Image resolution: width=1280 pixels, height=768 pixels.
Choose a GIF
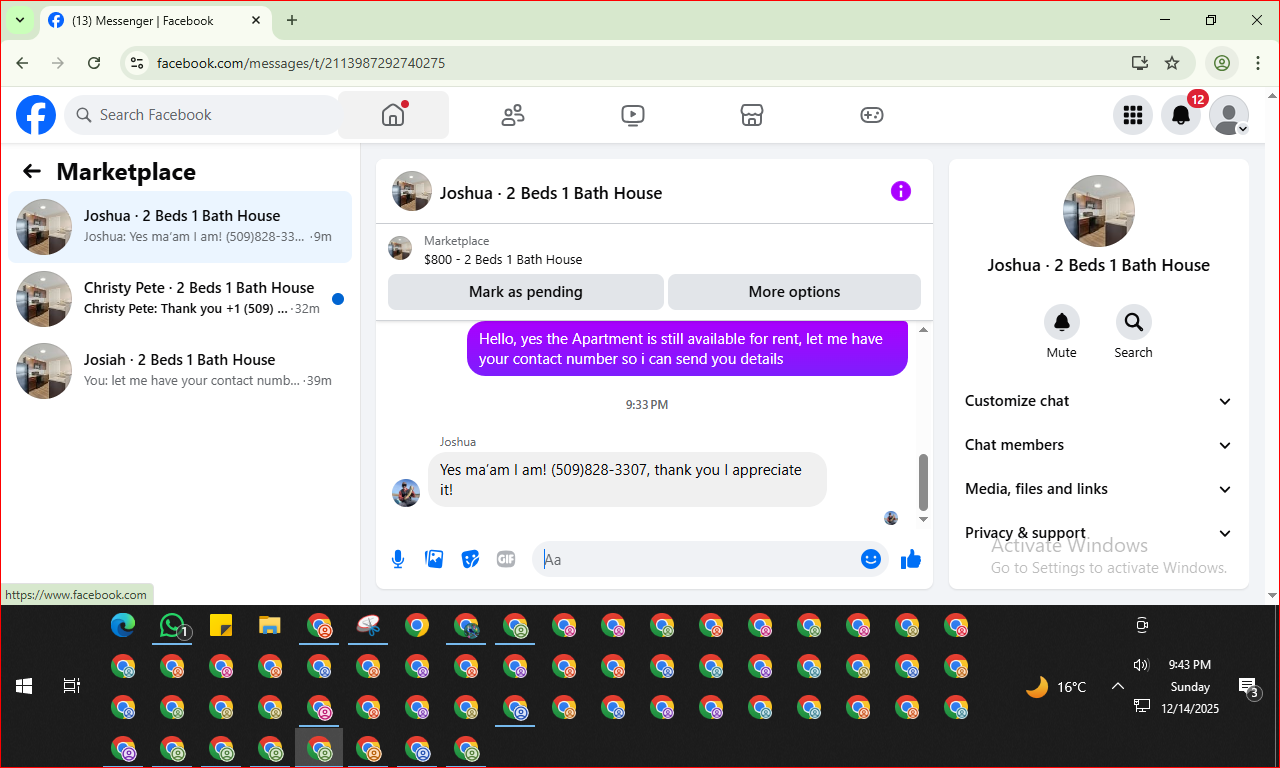coord(506,559)
